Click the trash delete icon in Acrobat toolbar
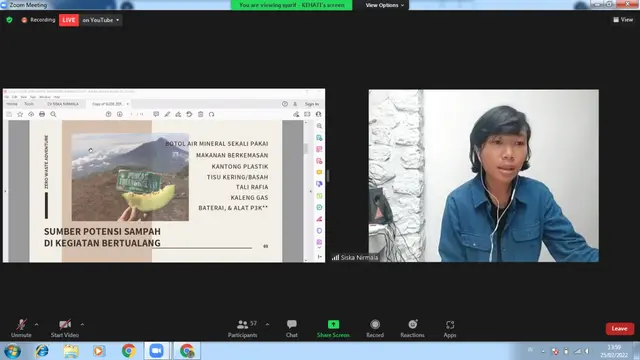The width and height of the screenshot is (640, 360). (200, 114)
